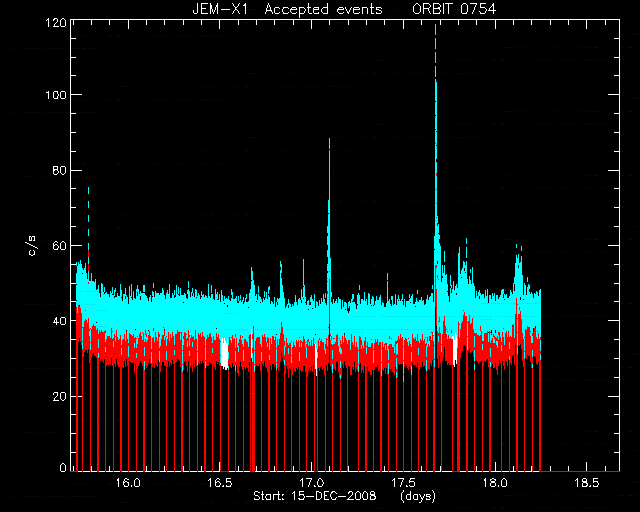Select the 'ORBIT 0754' title text

[454, 9]
